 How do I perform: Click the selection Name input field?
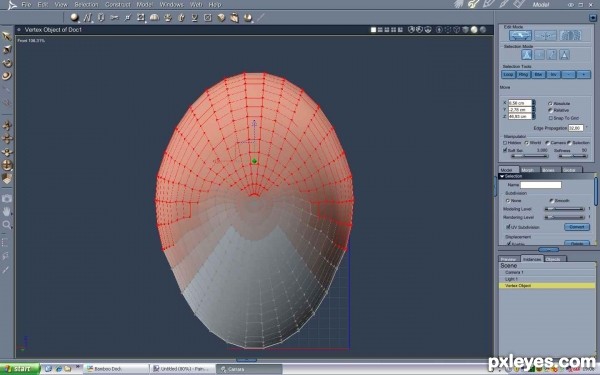tap(541, 185)
